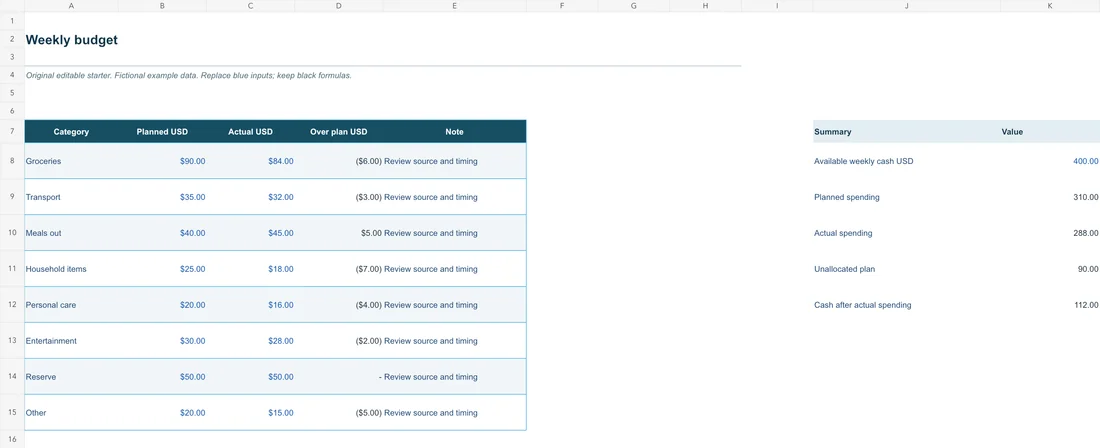
Task: Select Over plan ($7.00) for Household items
Action: (x=340, y=269)
